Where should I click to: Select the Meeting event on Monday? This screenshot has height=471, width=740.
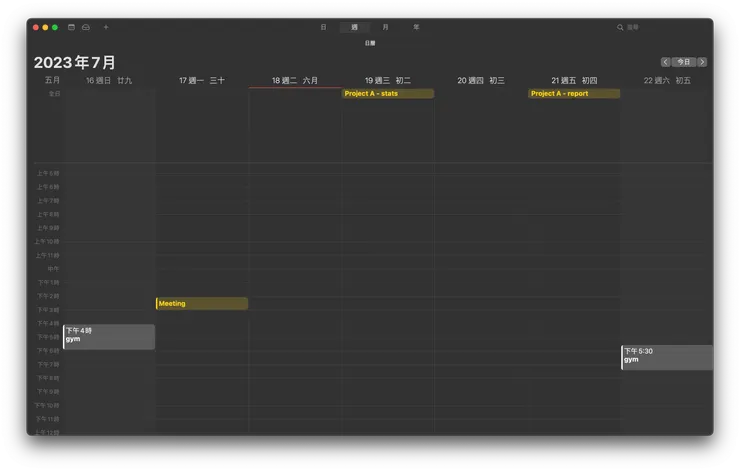202,303
